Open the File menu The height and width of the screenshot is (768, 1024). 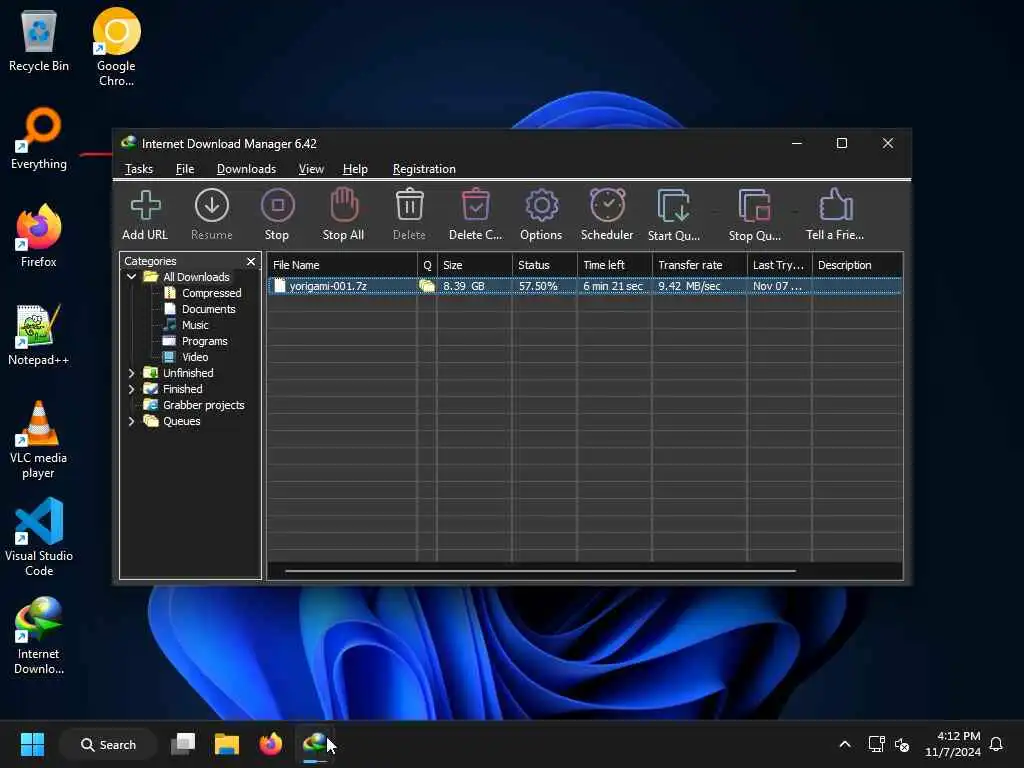[x=185, y=169]
